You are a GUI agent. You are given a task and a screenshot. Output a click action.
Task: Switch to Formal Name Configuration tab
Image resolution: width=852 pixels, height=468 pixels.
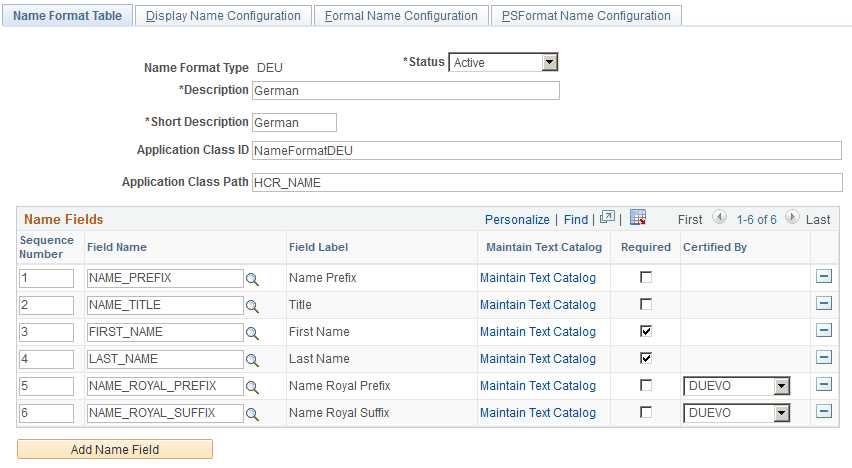(x=401, y=16)
